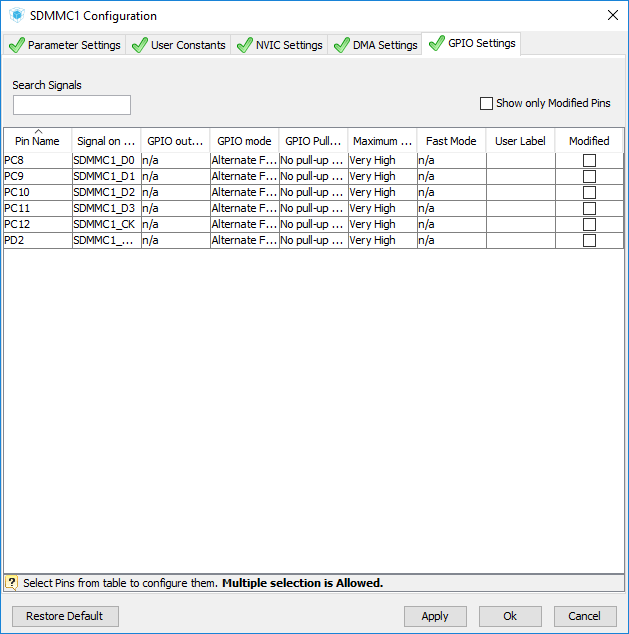Click No pull-up cell in PC11 row

click(x=314, y=209)
